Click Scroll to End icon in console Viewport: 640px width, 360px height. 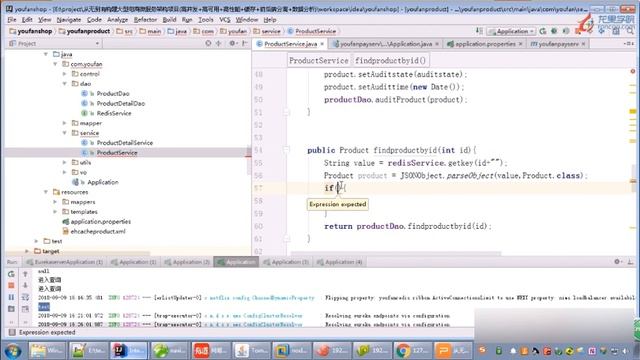click(x=25, y=309)
